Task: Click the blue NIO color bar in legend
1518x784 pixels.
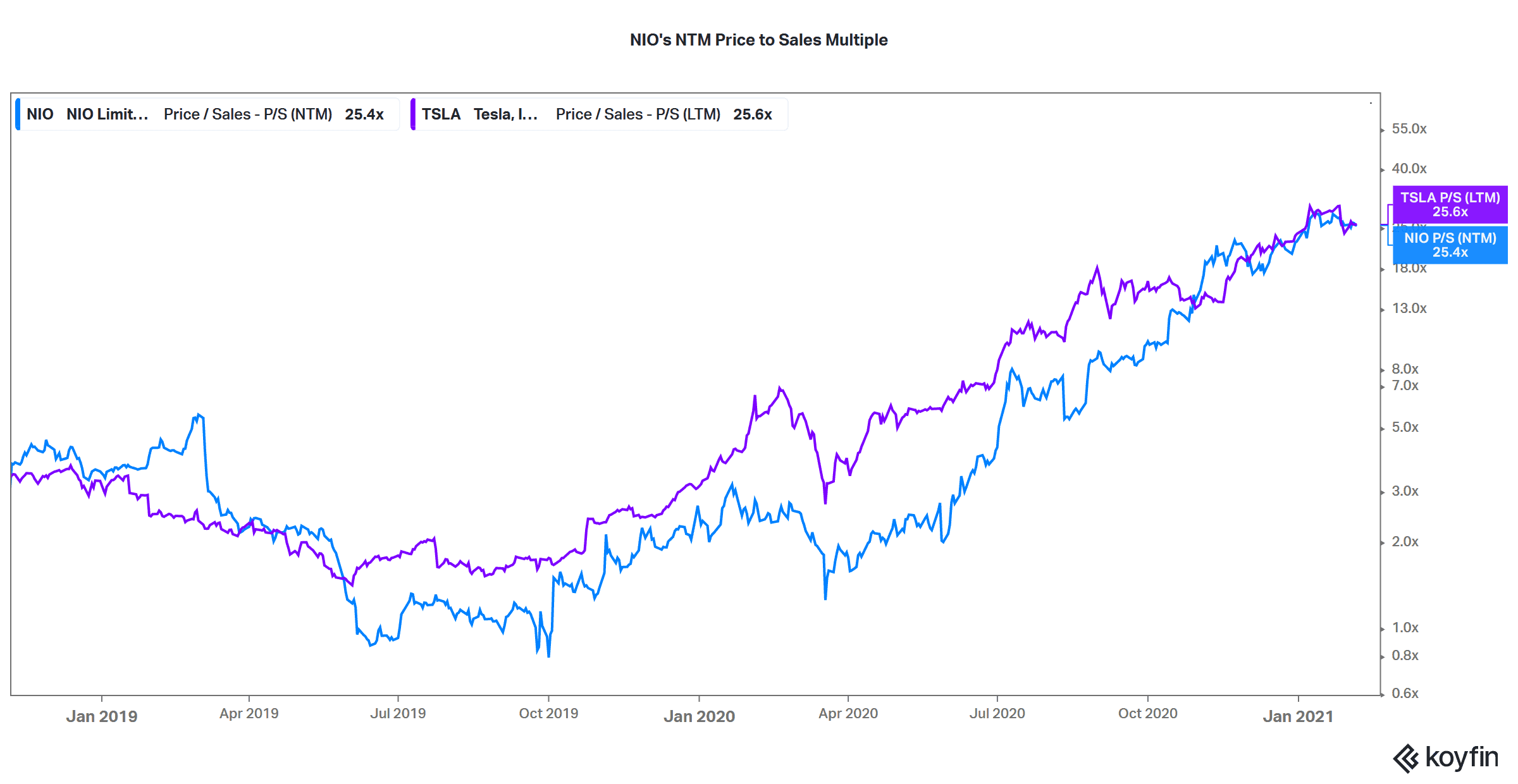Action: coord(18,114)
